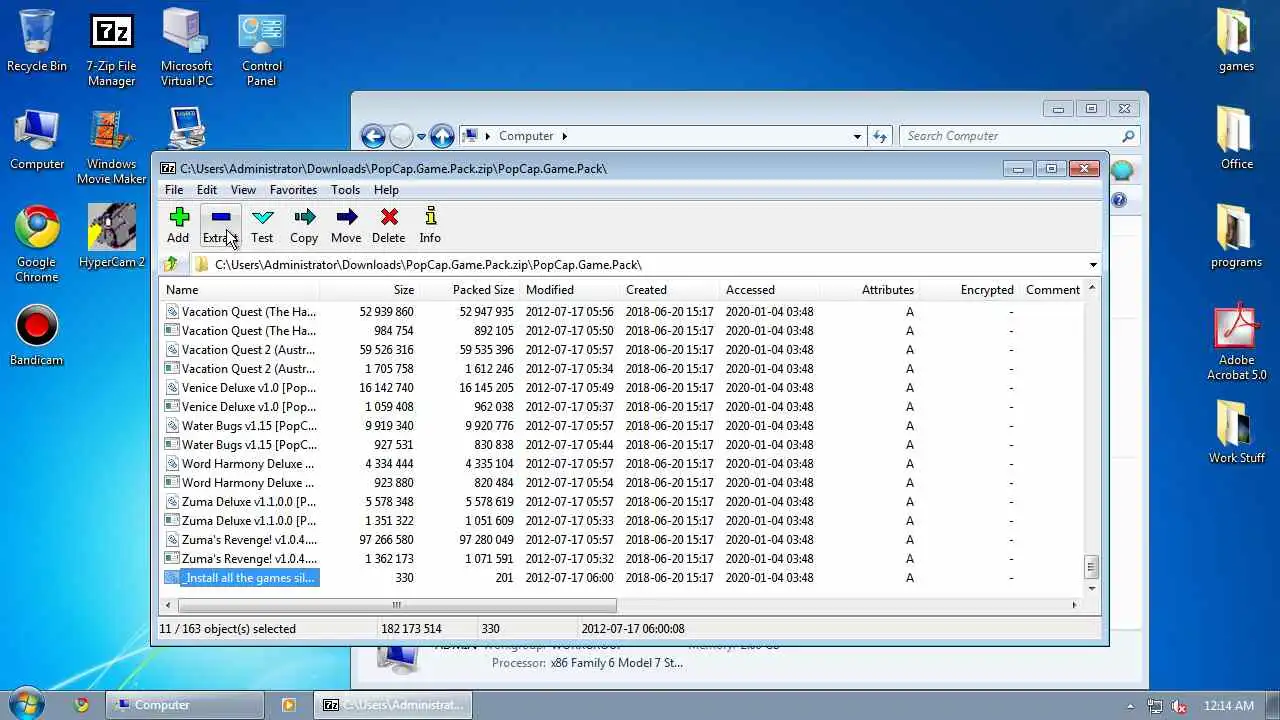Click the clock showing 12:14 AM

pos(1229,706)
